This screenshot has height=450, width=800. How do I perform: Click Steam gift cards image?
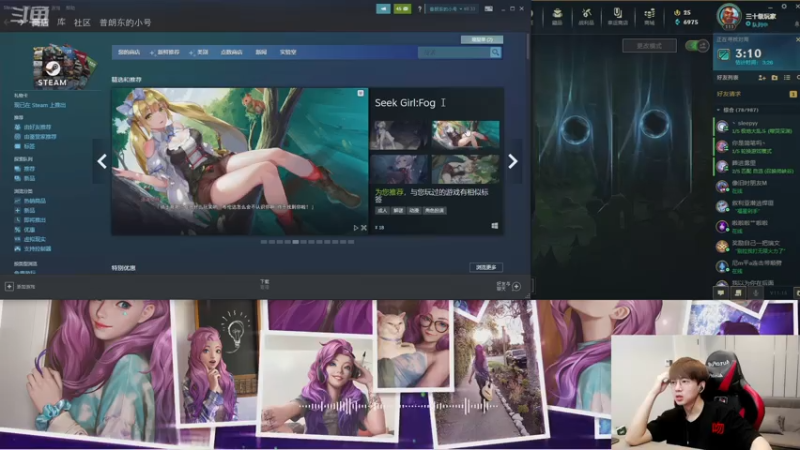[64, 66]
